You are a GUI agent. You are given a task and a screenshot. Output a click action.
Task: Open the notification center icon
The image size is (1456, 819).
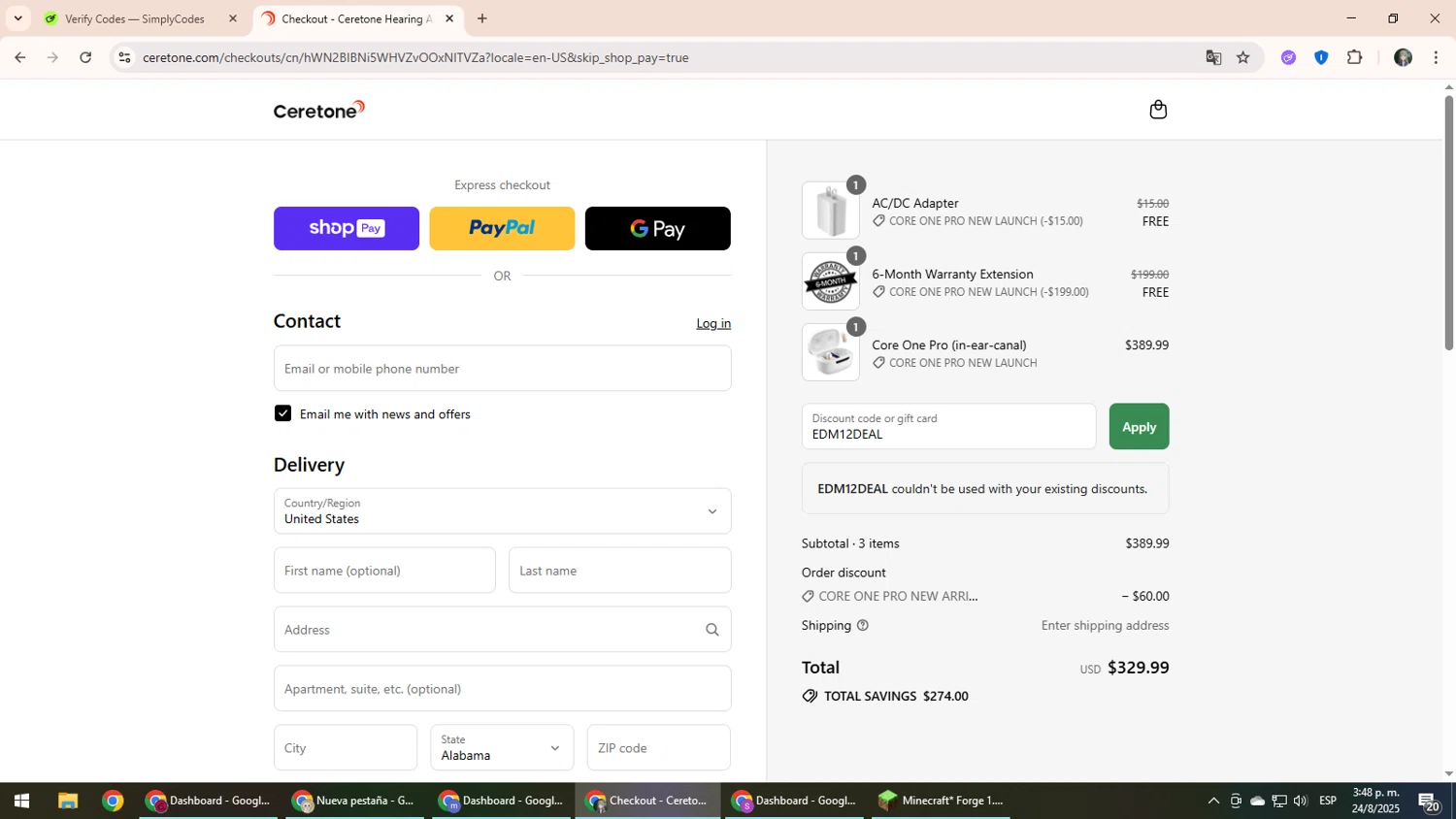[1428, 801]
